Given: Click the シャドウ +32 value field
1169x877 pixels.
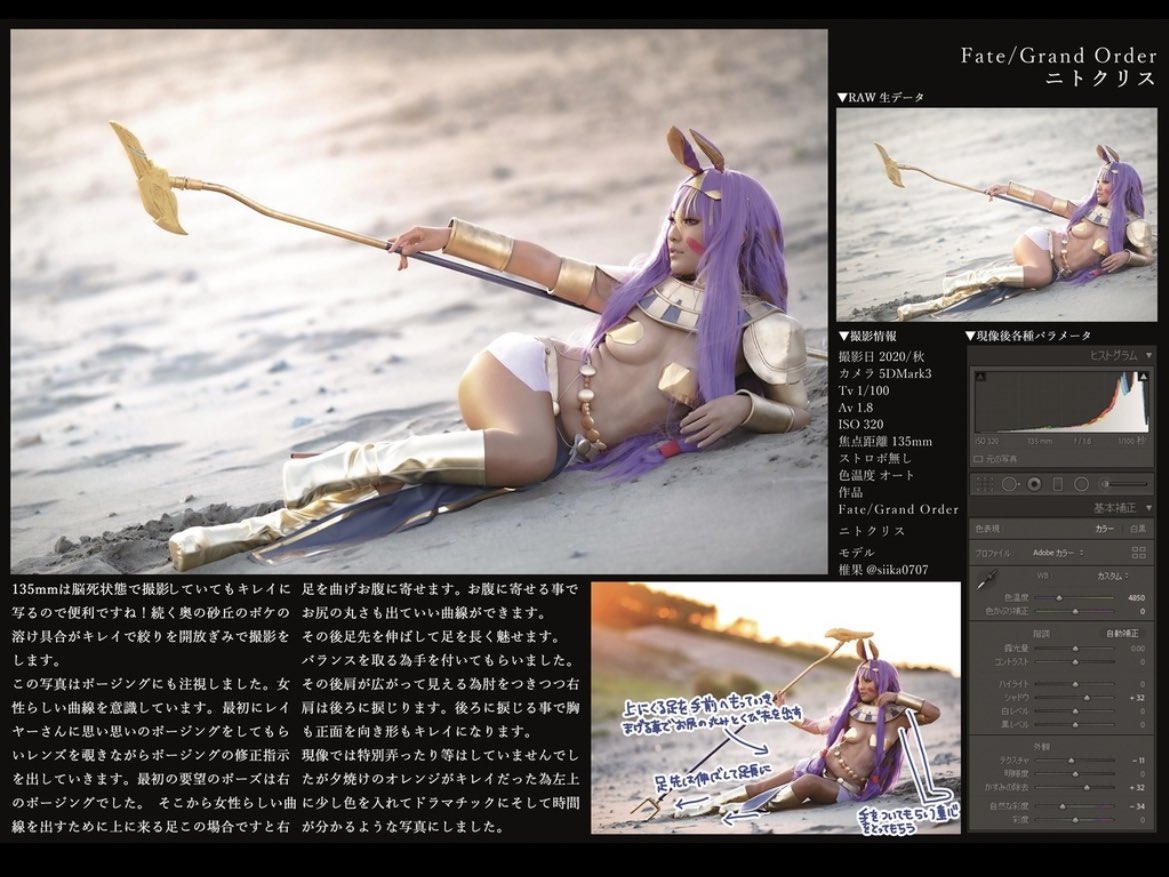Looking at the screenshot, I should tap(1137, 697).
